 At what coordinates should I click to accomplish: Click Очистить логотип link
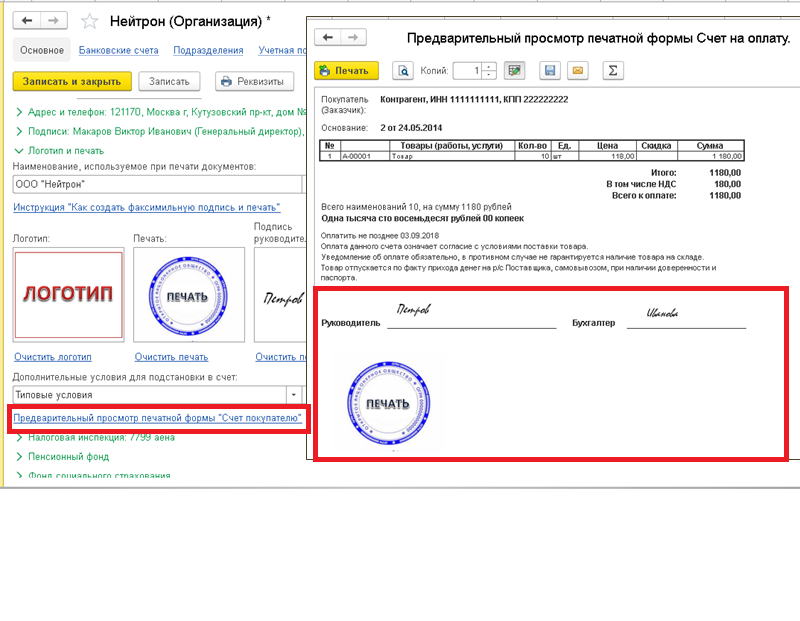[x=53, y=357]
